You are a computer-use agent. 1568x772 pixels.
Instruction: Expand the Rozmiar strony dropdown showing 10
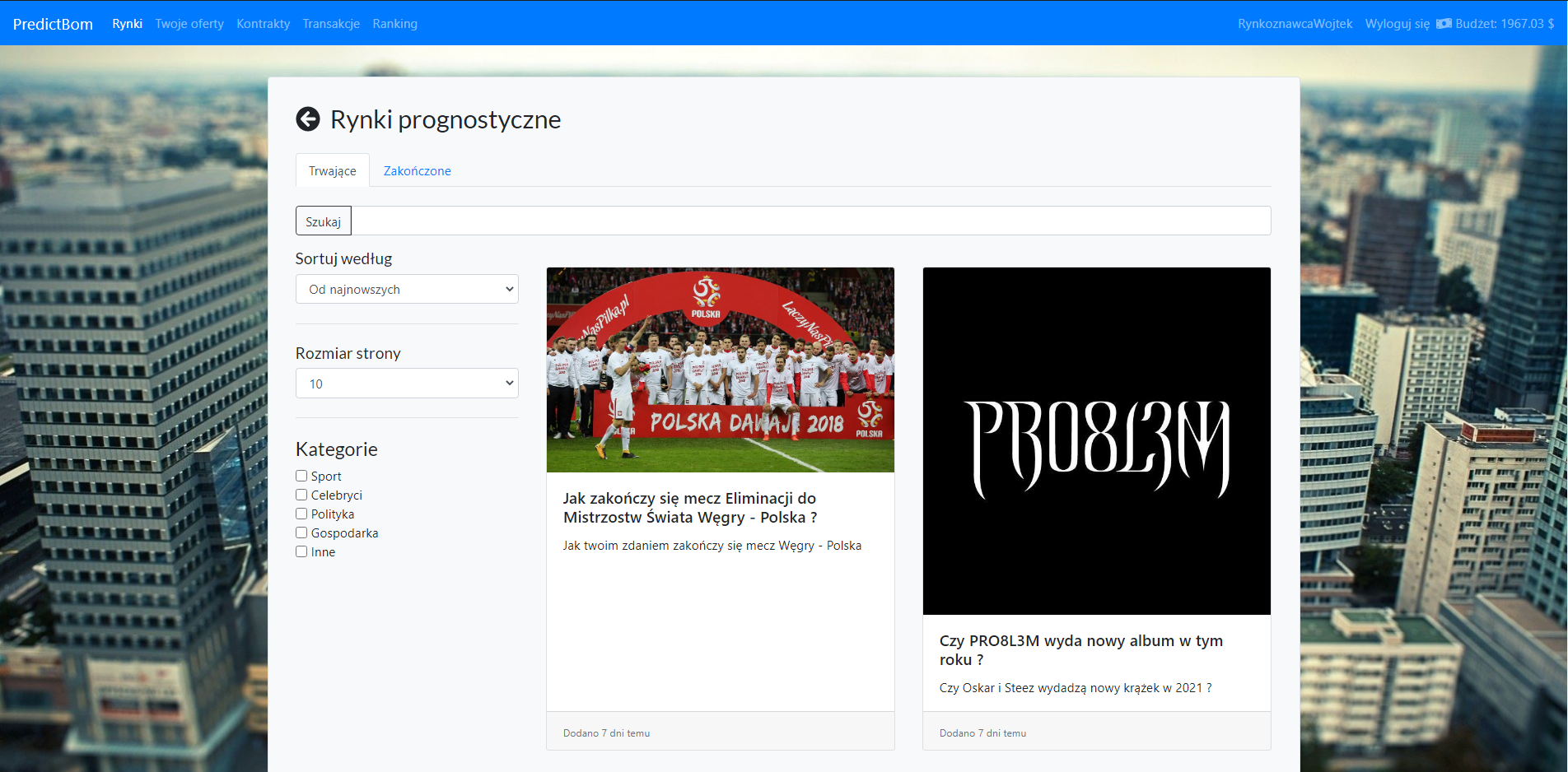point(407,384)
